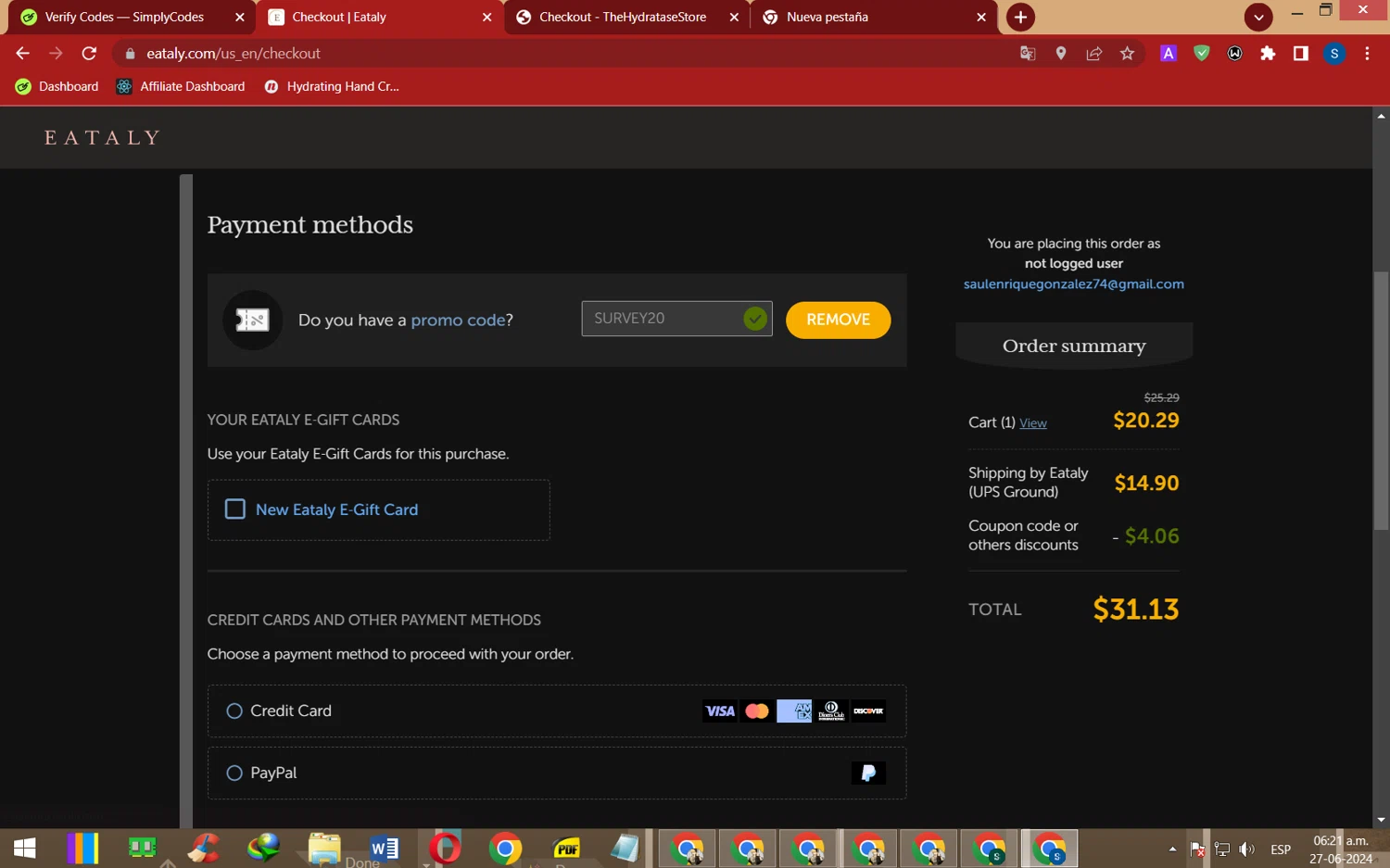Remove the SURVEY20 promo code
The height and width of the screenshot is (868, 1390).
[x=839, y=320]
